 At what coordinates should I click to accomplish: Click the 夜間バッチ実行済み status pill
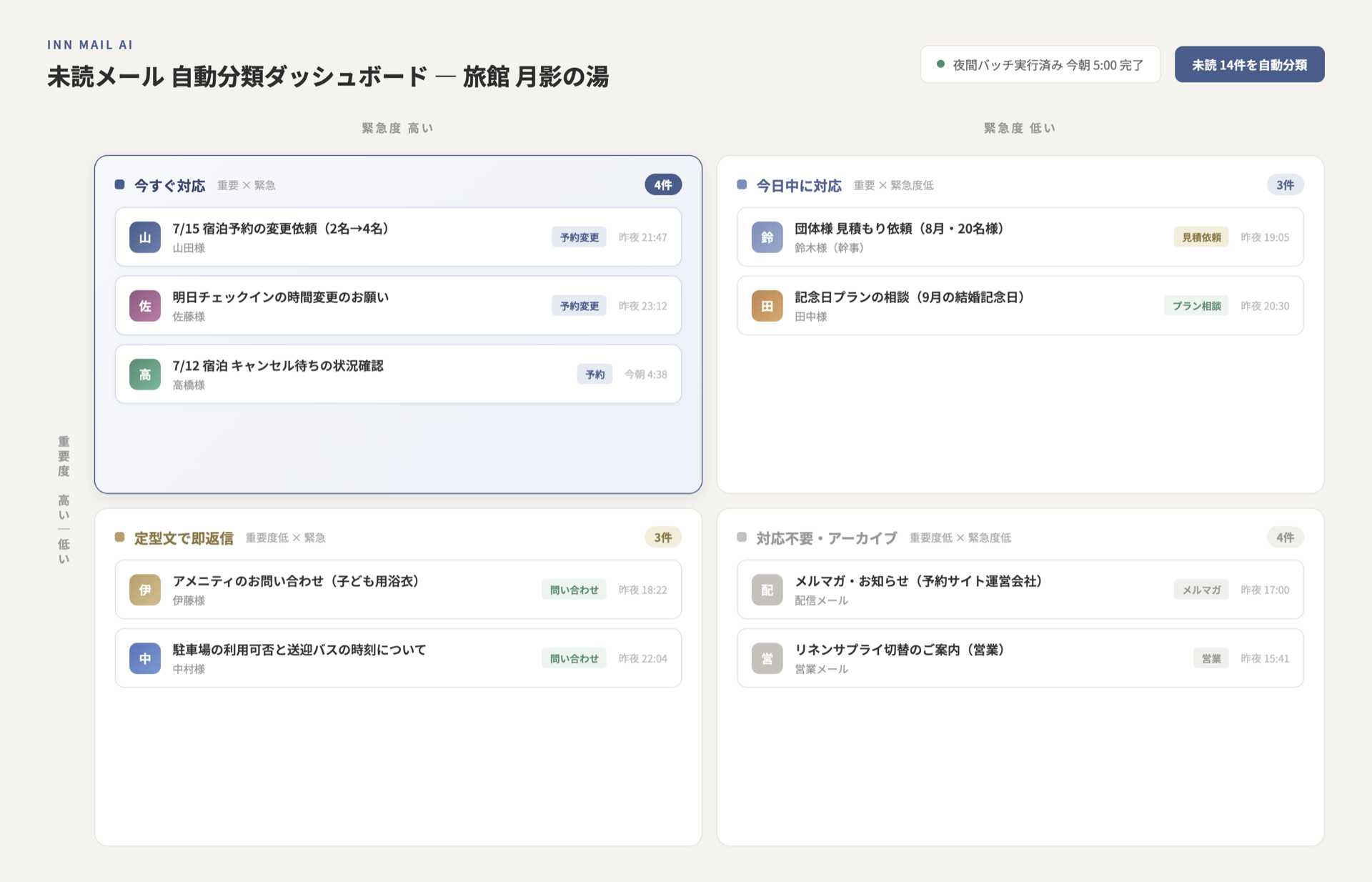click(x=1040, y=64)
